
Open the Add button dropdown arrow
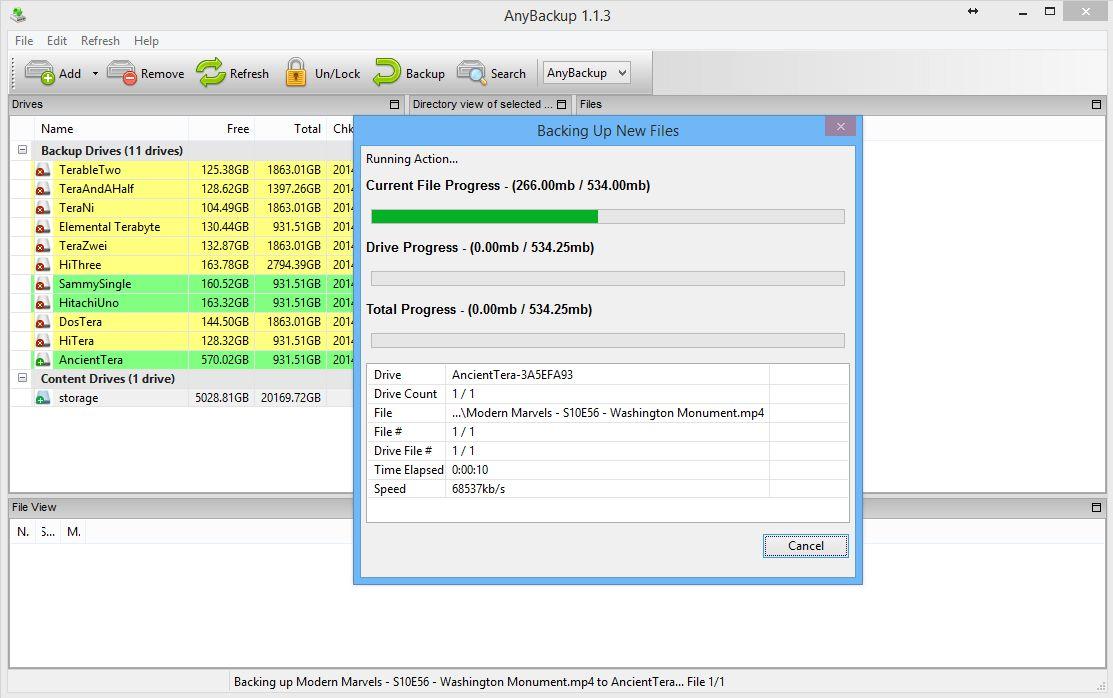95,73
